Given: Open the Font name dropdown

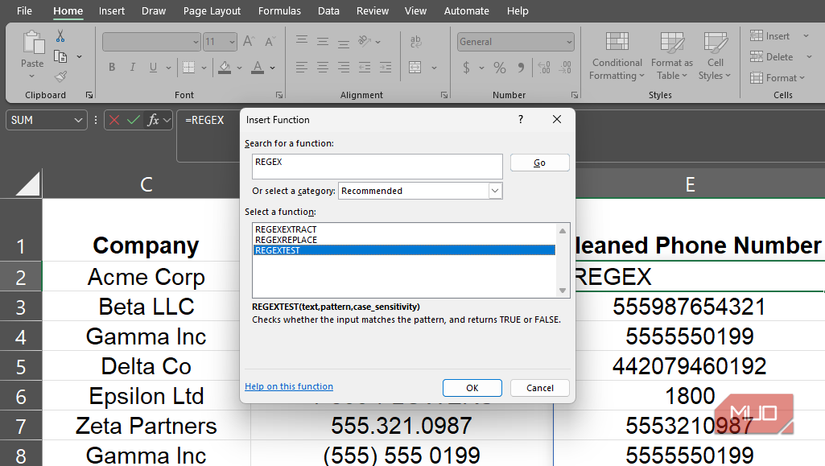Looking at the screenshot, I should (196, 42).
